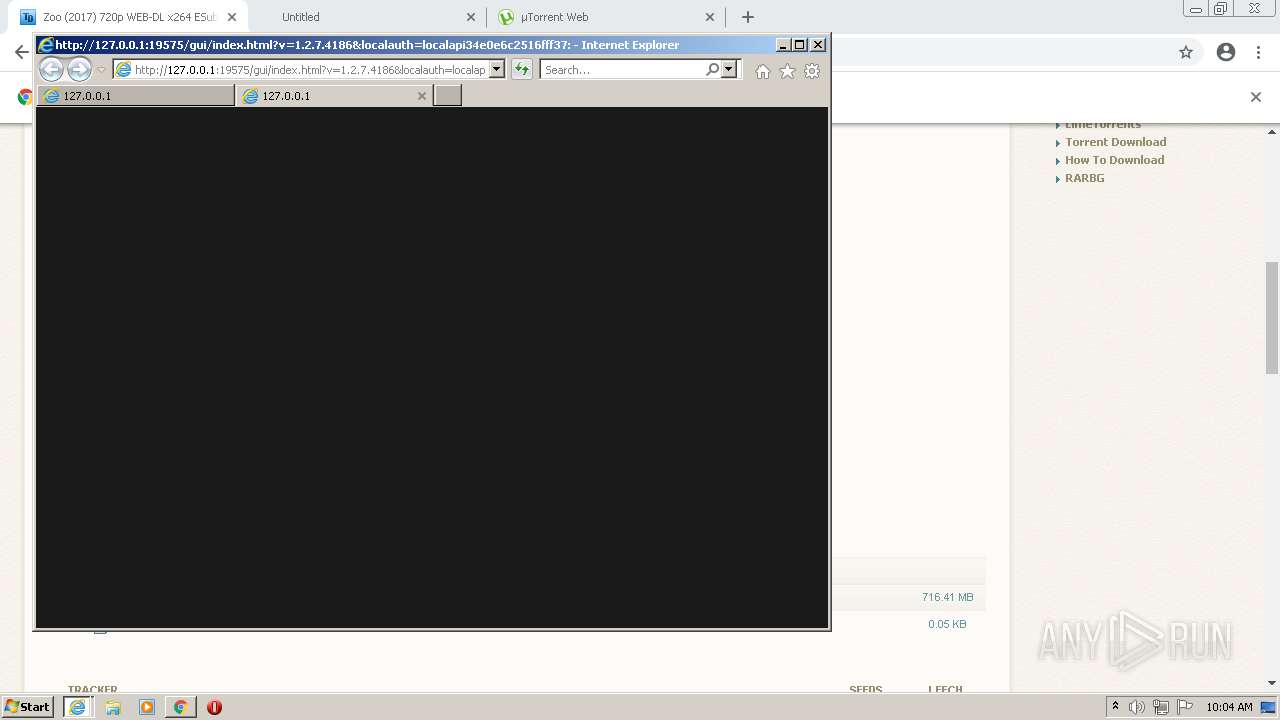Open a new Chrome tab with plus button
This screenshot has width=1280, height=720.
tap(748, 17)
